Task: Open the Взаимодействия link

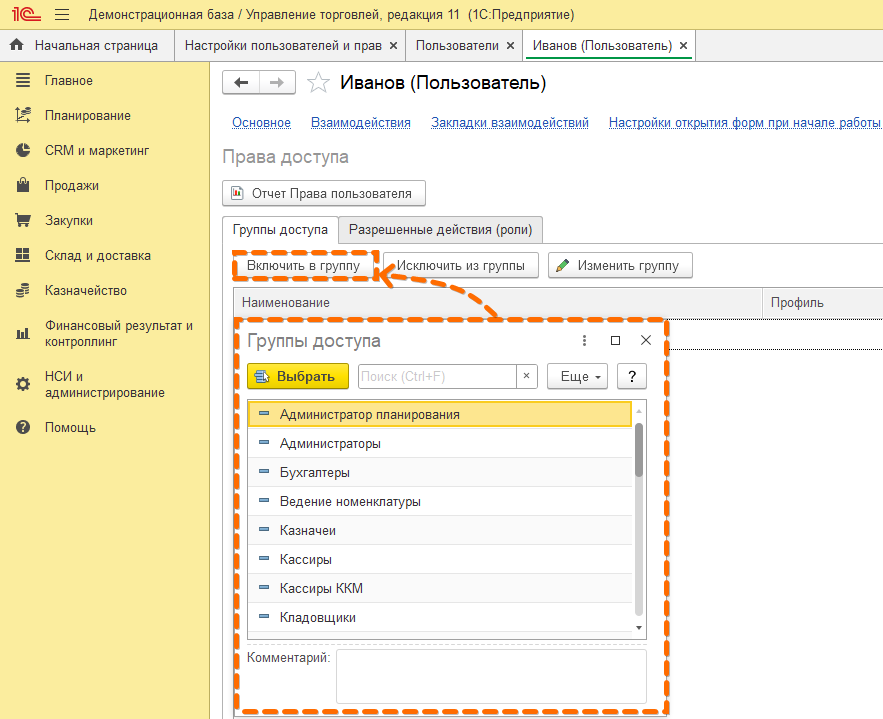Action: 361,122
